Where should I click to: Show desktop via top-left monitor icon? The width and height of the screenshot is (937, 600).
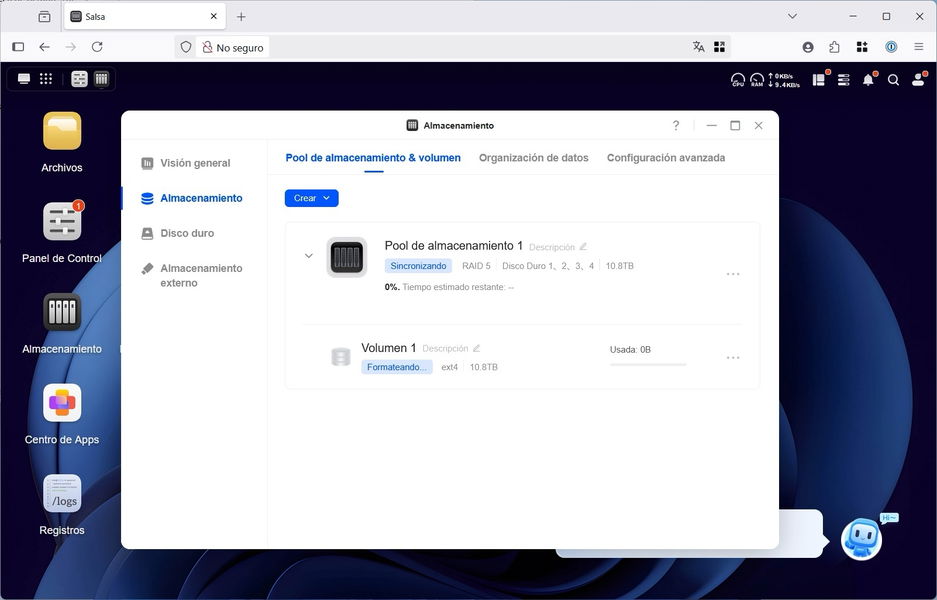(x=24, y=80)
